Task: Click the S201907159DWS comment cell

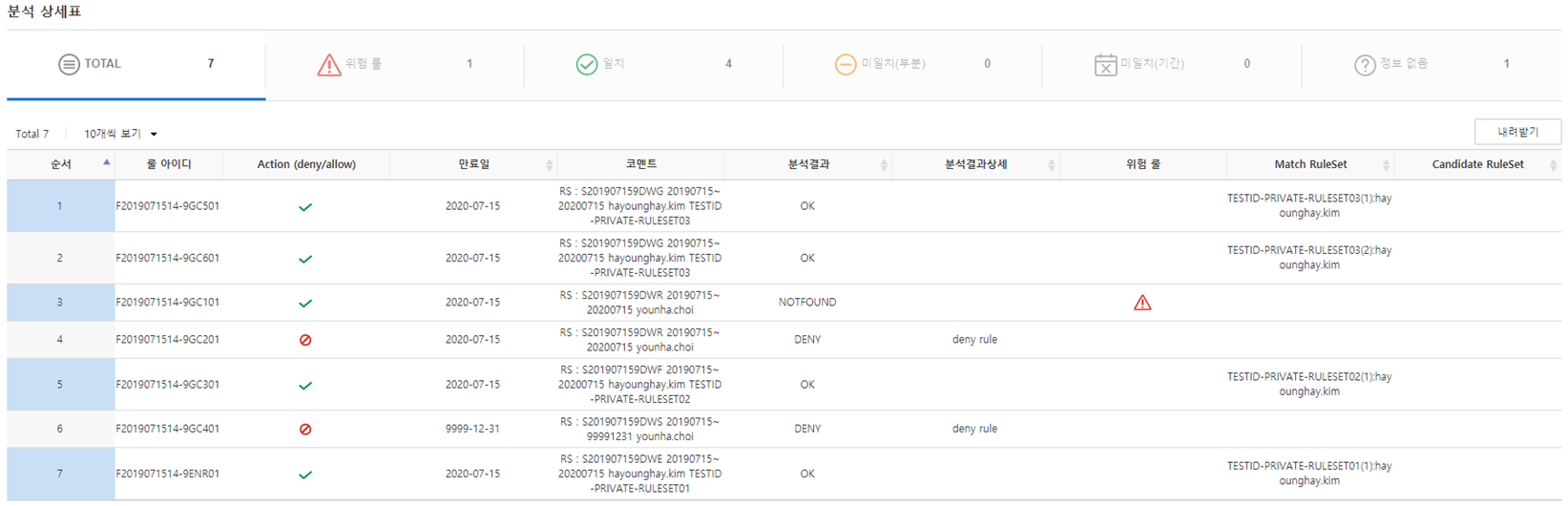Action: [640, 429]
